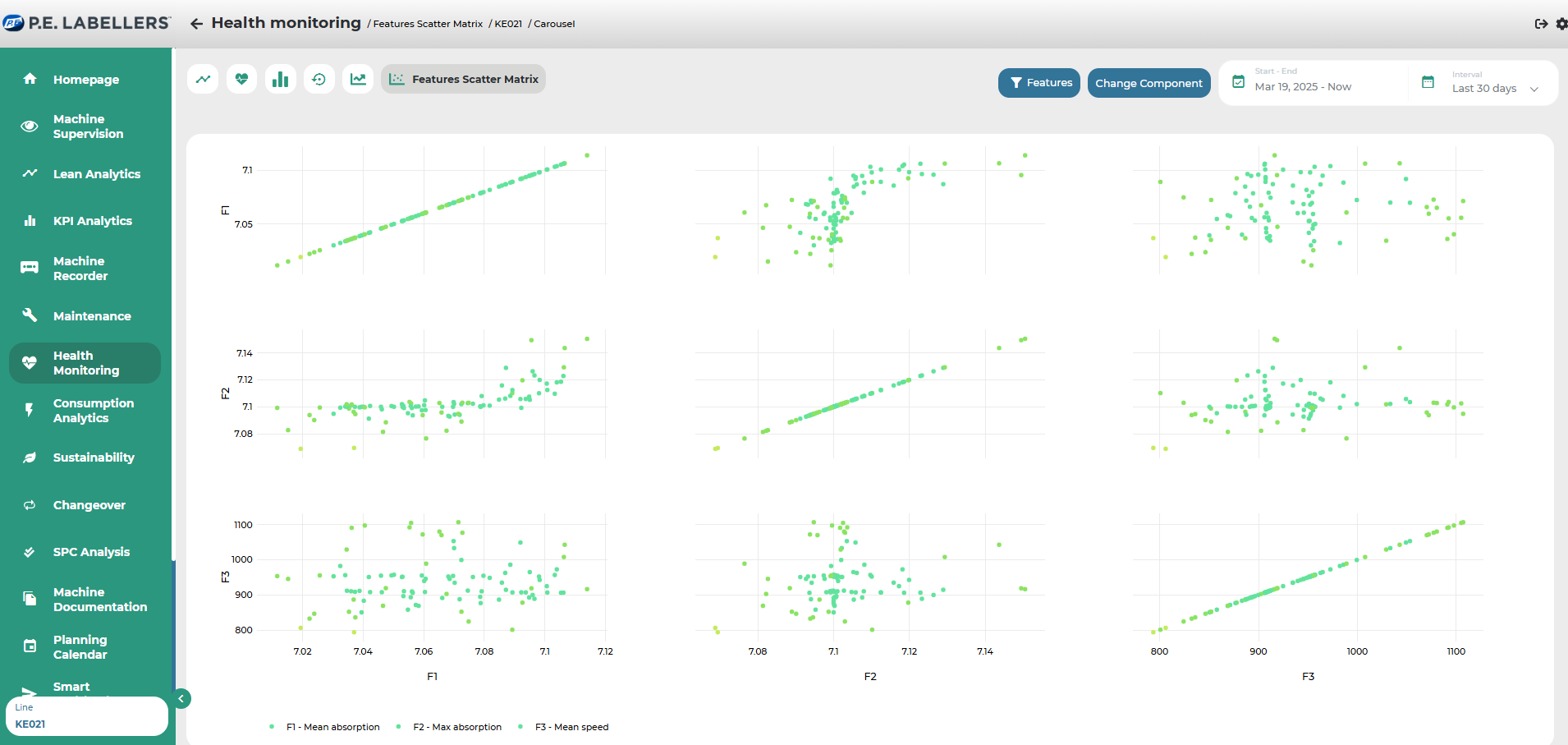Click the Features filter button

coord(1039,83)
